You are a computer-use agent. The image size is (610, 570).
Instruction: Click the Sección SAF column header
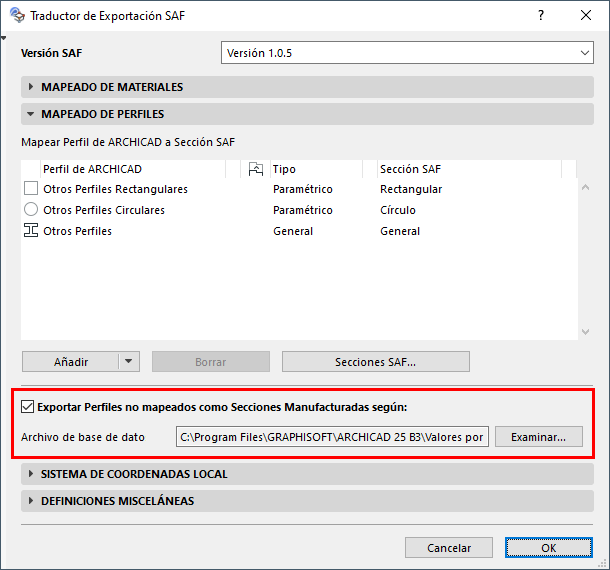tap(470, 169)
